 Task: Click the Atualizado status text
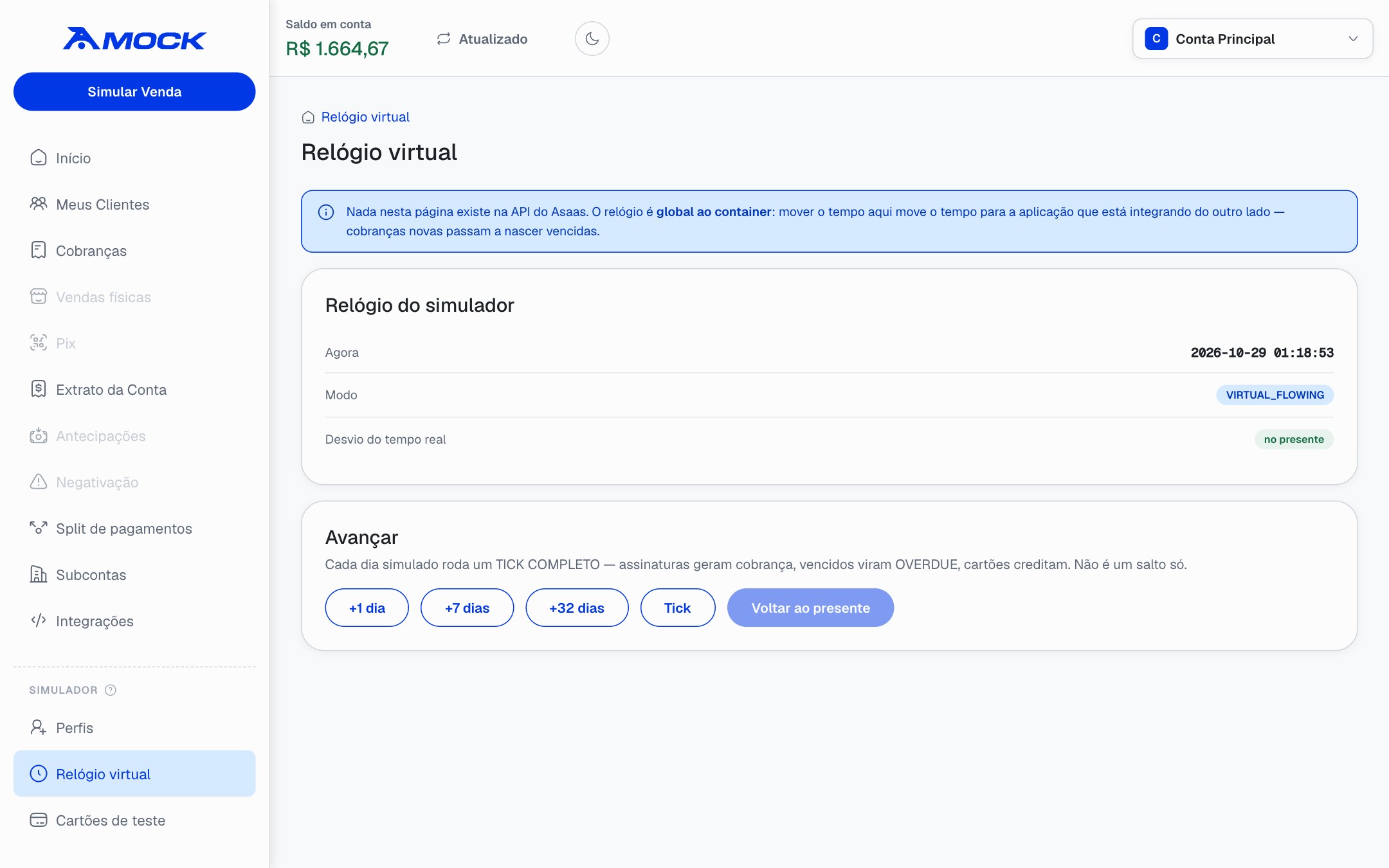point(493,39)
